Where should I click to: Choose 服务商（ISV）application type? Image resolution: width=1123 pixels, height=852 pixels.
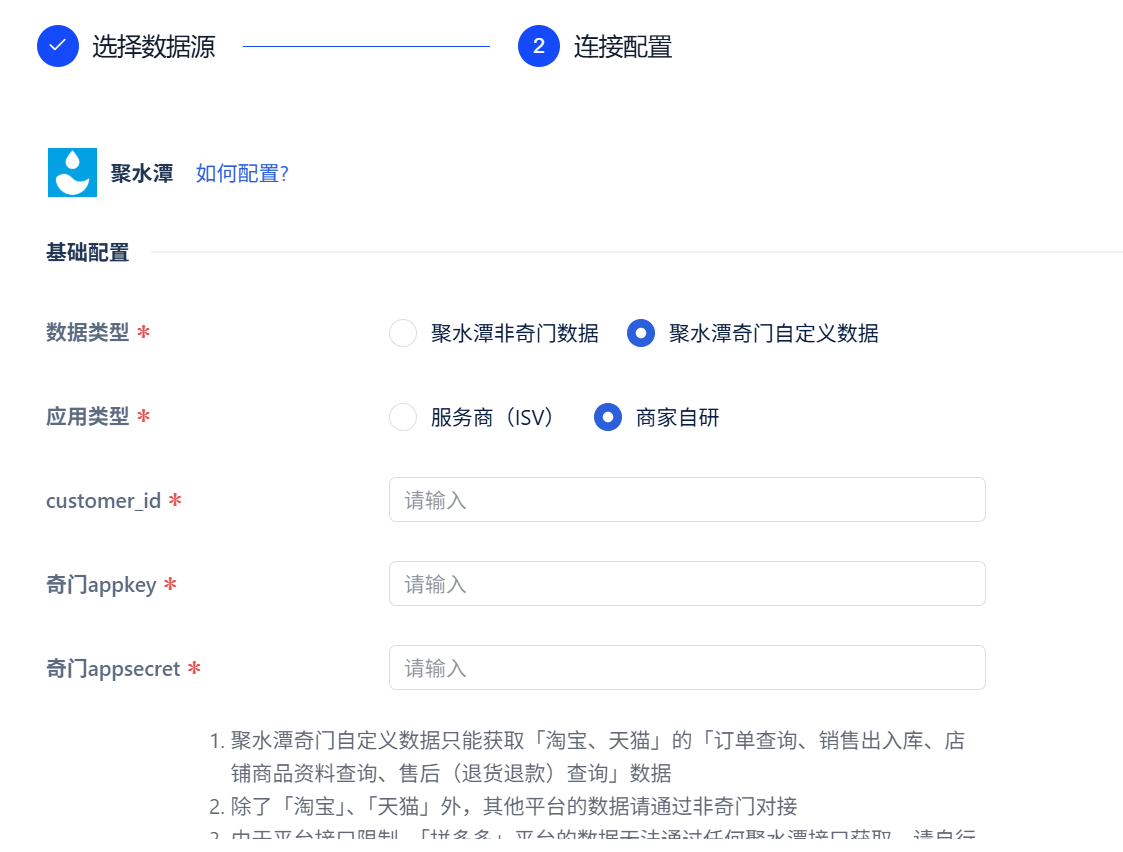click(x=403, y=417)
